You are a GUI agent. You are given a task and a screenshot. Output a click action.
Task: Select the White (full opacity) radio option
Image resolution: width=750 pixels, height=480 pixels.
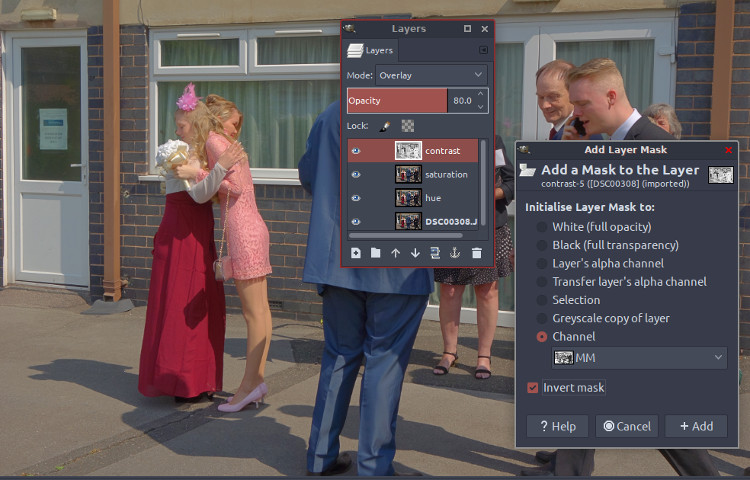[x=542, y=227]
